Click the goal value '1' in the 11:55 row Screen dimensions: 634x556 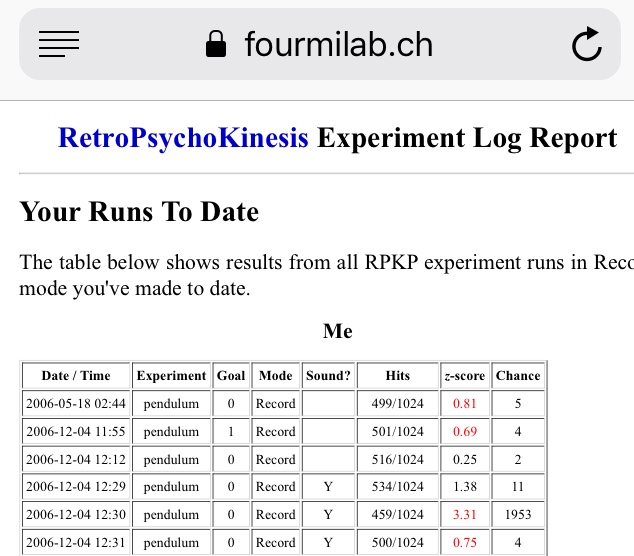coord(231,431)
